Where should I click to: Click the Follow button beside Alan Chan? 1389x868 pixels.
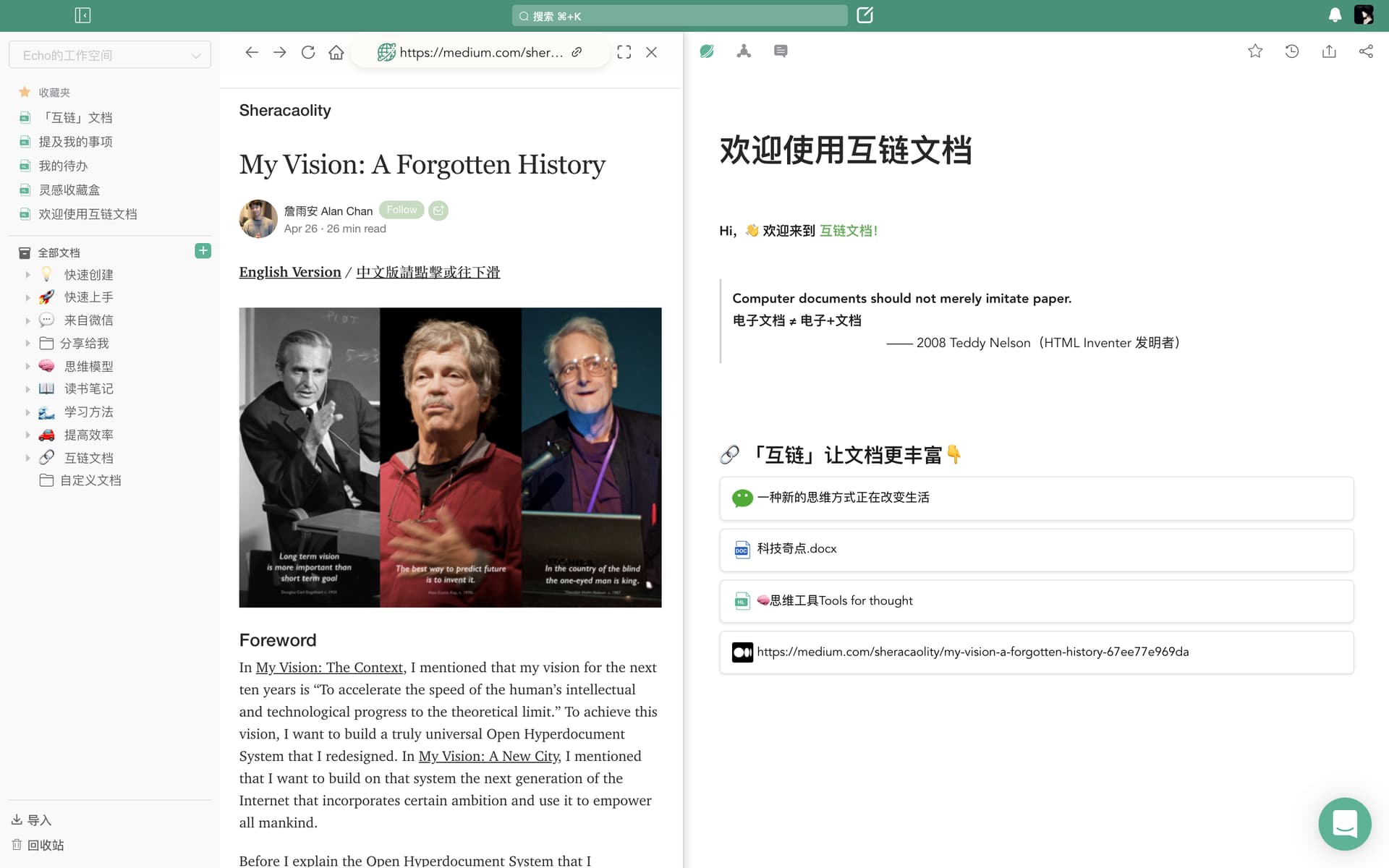coord(402,210)
